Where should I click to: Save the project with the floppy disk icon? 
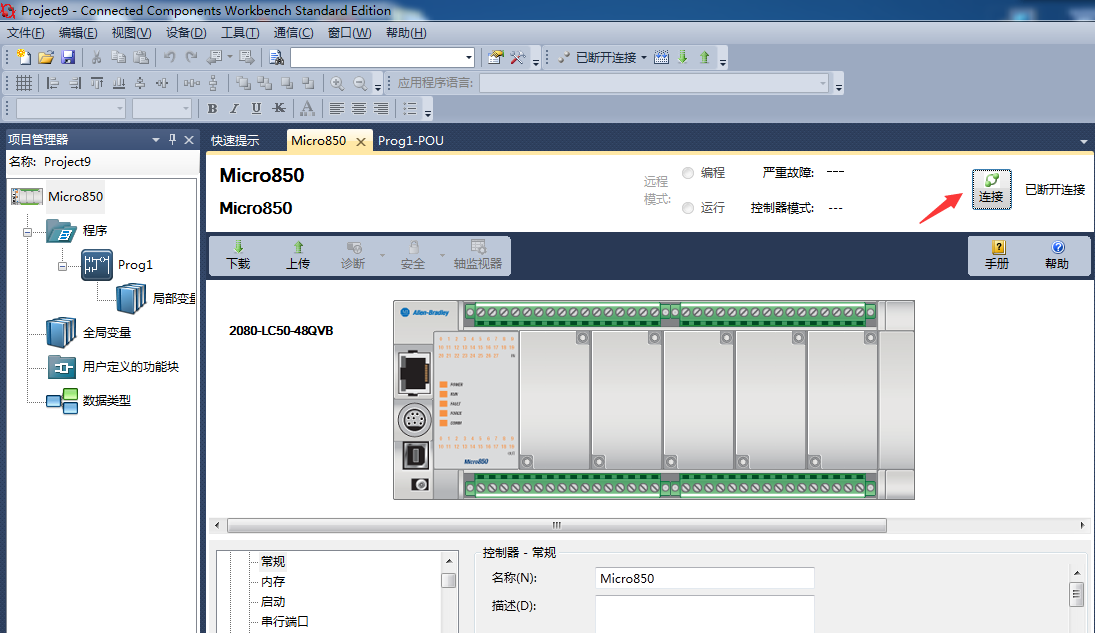68,57
